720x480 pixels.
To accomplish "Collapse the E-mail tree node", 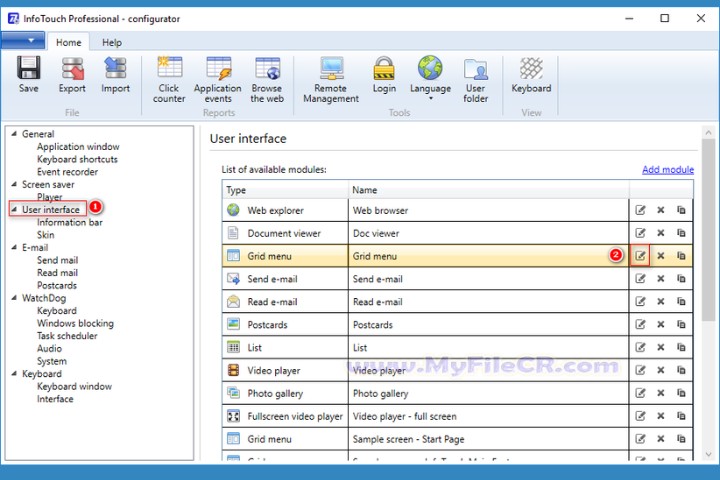I will pyautogui.click(x=14, y=247).
